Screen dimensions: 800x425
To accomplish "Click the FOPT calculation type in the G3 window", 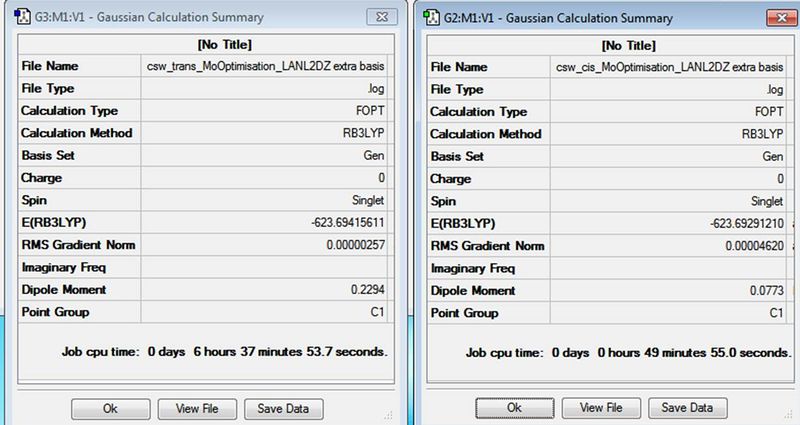I will [x=370, y=111].
